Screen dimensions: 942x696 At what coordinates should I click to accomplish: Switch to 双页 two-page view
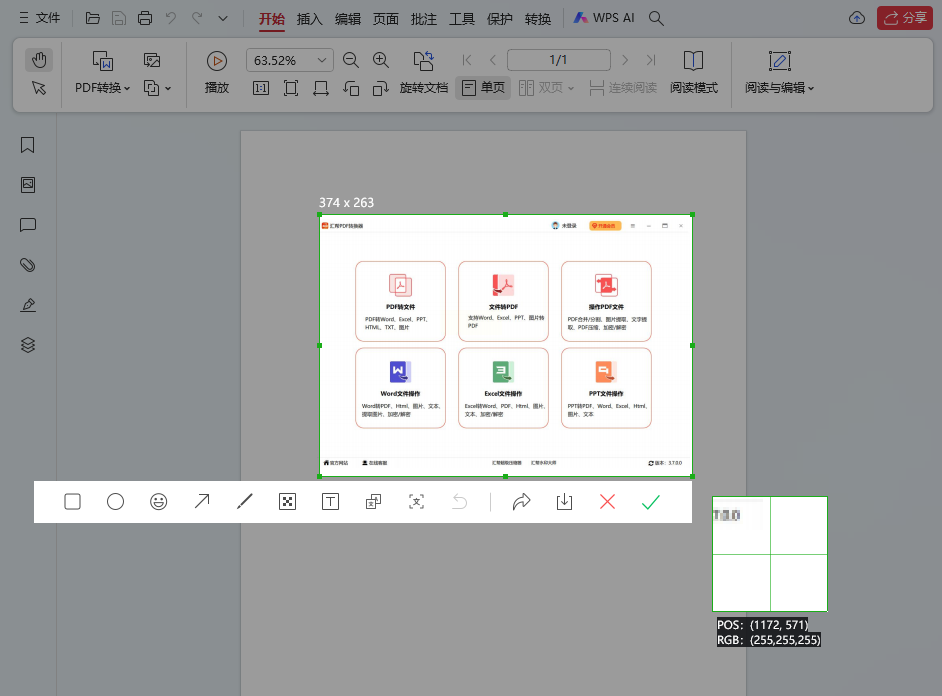546,88
